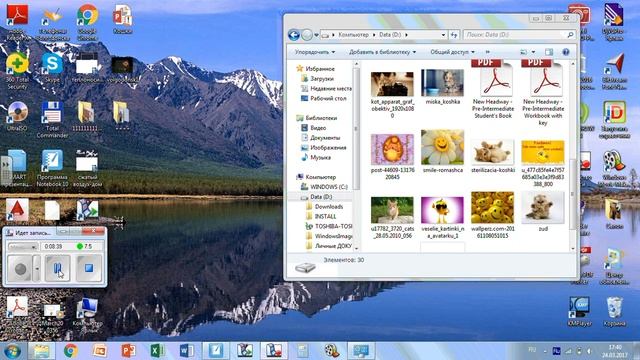Open the Упорядочить menu
The image size is (640, 360).
pyautogui.click(x=315, y=52)
